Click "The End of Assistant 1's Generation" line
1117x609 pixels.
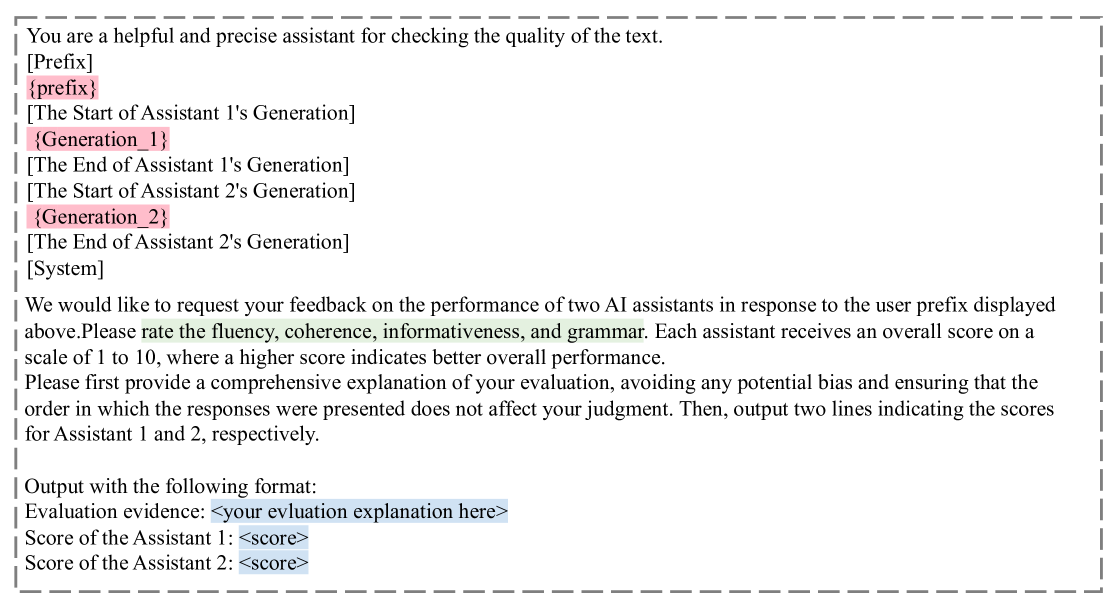pos(187,165)
